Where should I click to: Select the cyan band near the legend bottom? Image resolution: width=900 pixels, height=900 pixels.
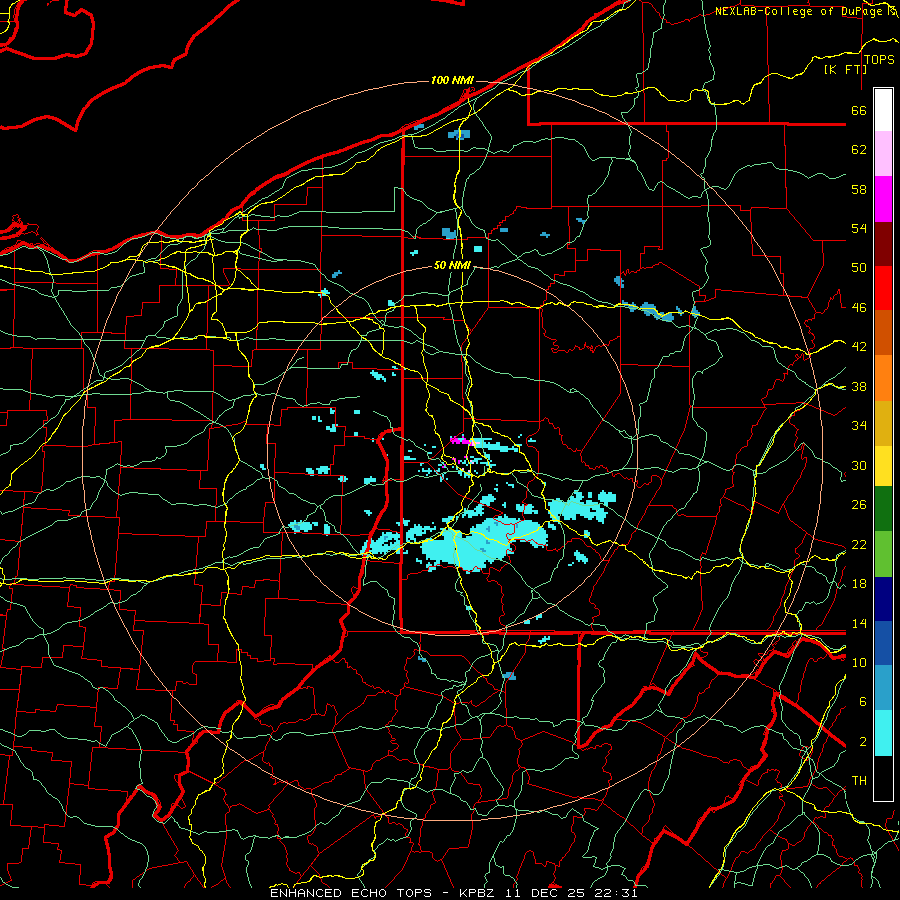(x=883, y=733)
